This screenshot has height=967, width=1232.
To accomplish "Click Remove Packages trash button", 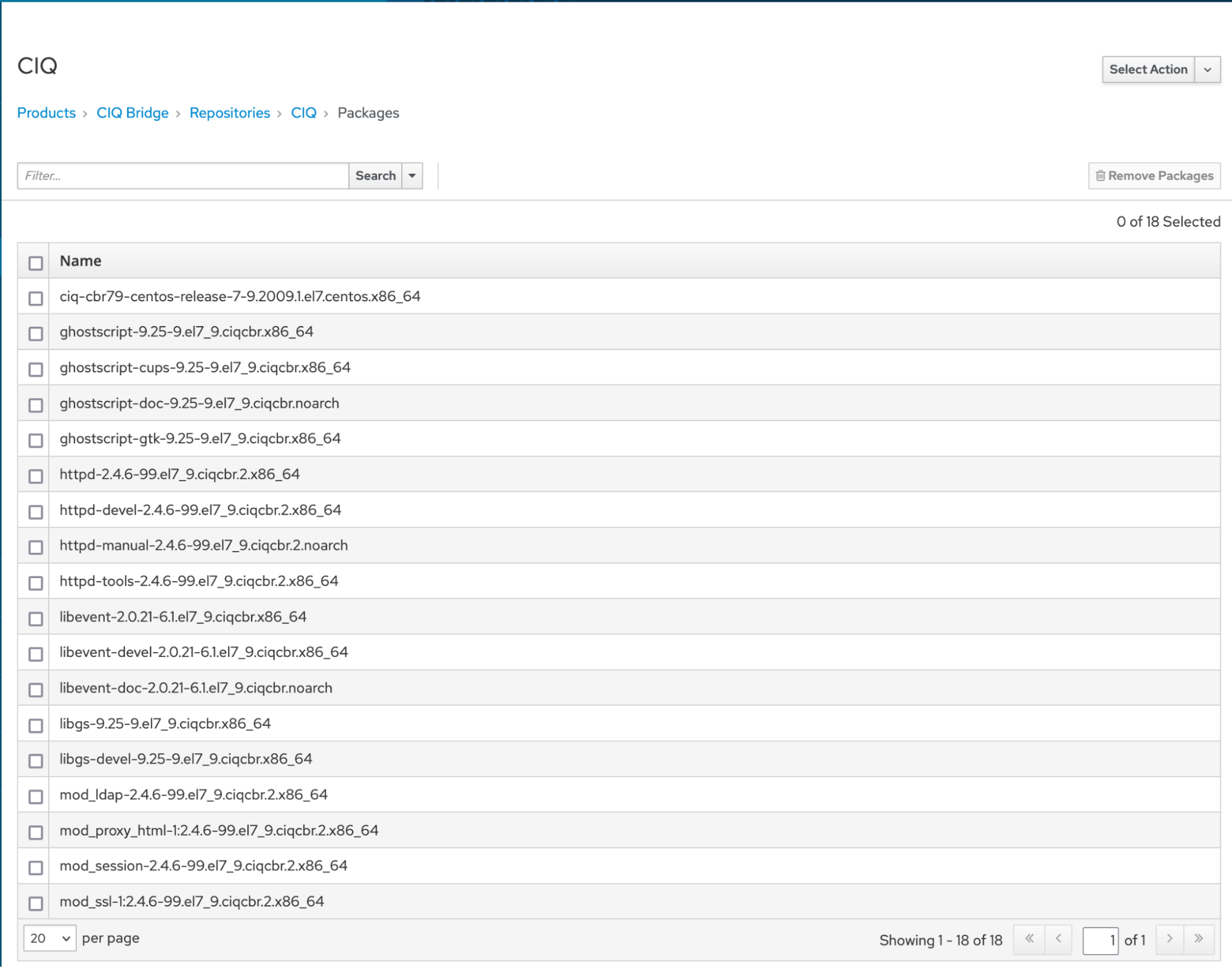I will 1154,176.
